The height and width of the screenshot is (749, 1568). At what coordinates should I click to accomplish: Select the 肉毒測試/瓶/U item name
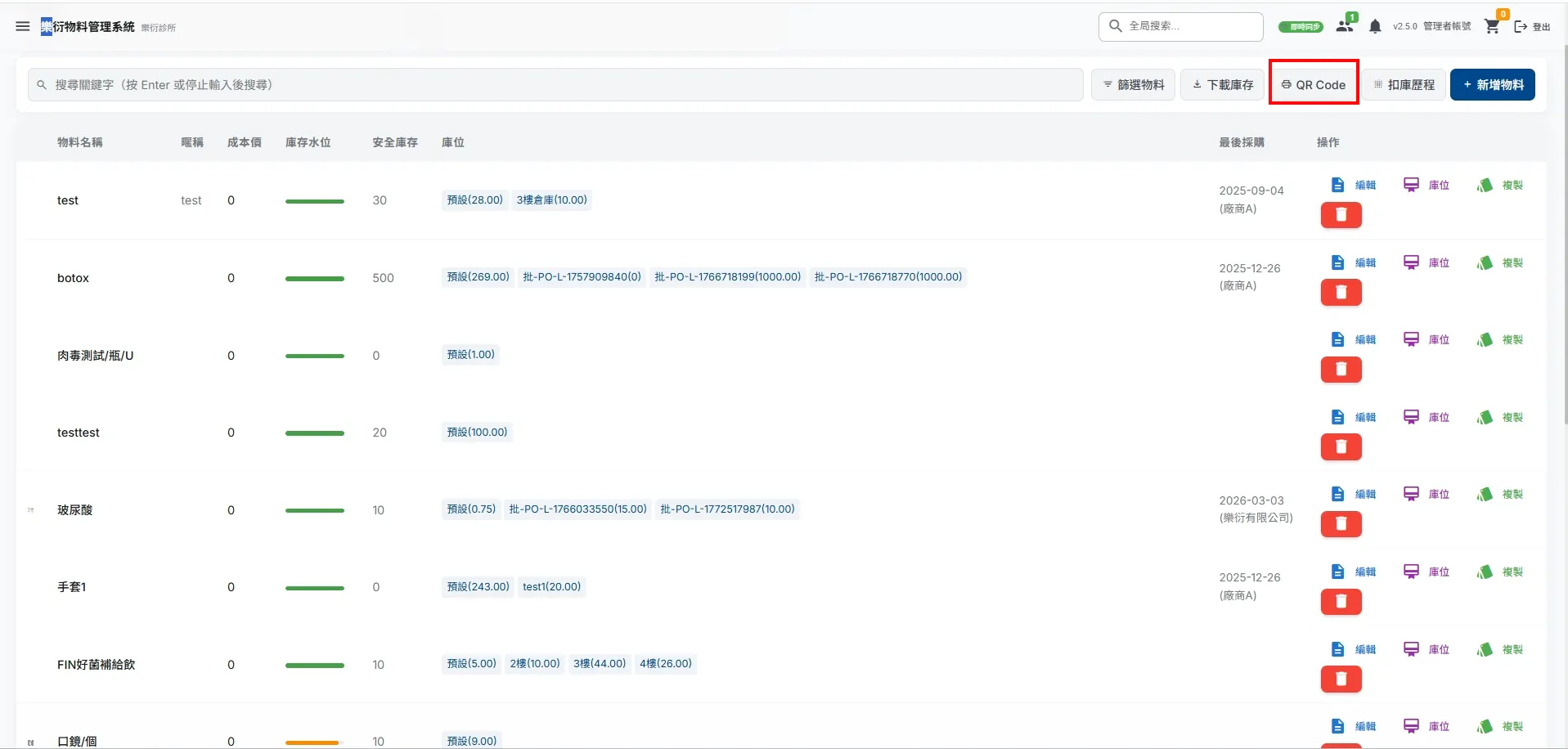(x=95, y=356)
